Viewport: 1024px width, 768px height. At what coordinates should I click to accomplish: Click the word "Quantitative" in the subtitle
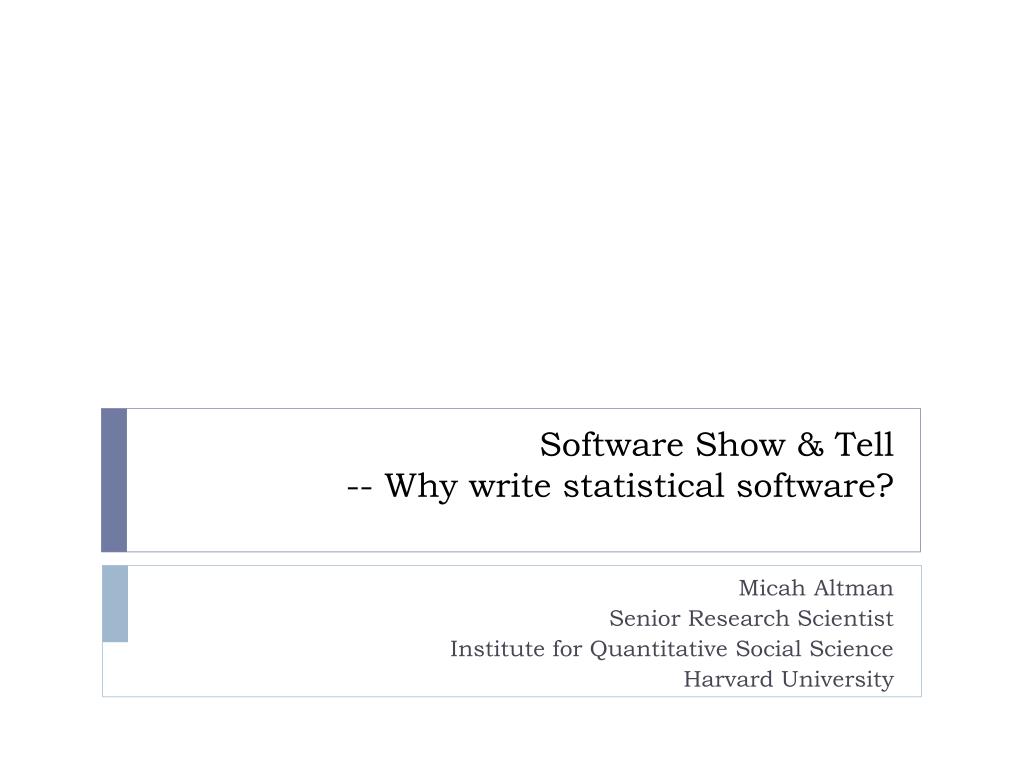[x=658, y=649]
